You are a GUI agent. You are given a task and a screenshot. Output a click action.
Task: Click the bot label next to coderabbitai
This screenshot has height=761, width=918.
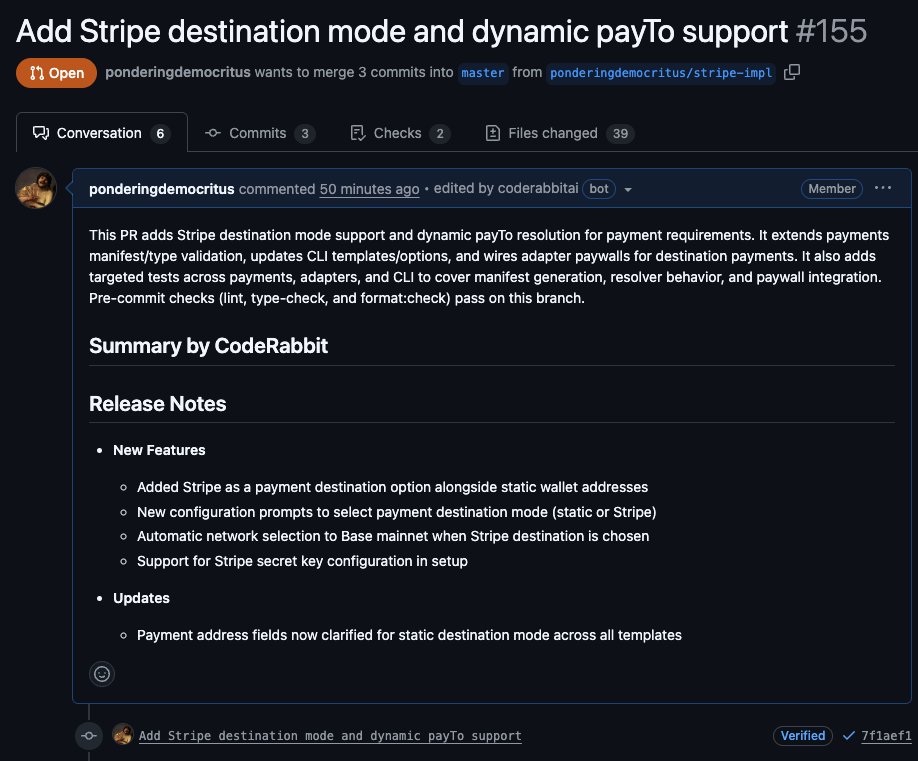[x=599, y=188]
